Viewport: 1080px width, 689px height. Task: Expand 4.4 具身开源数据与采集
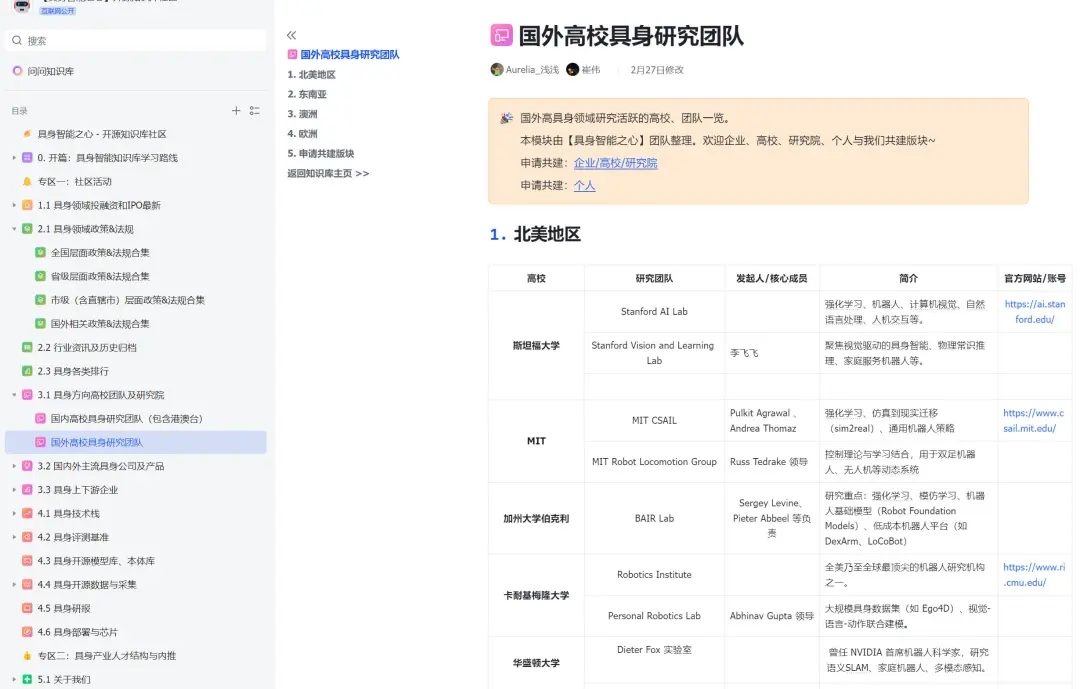tap(14, 584)
